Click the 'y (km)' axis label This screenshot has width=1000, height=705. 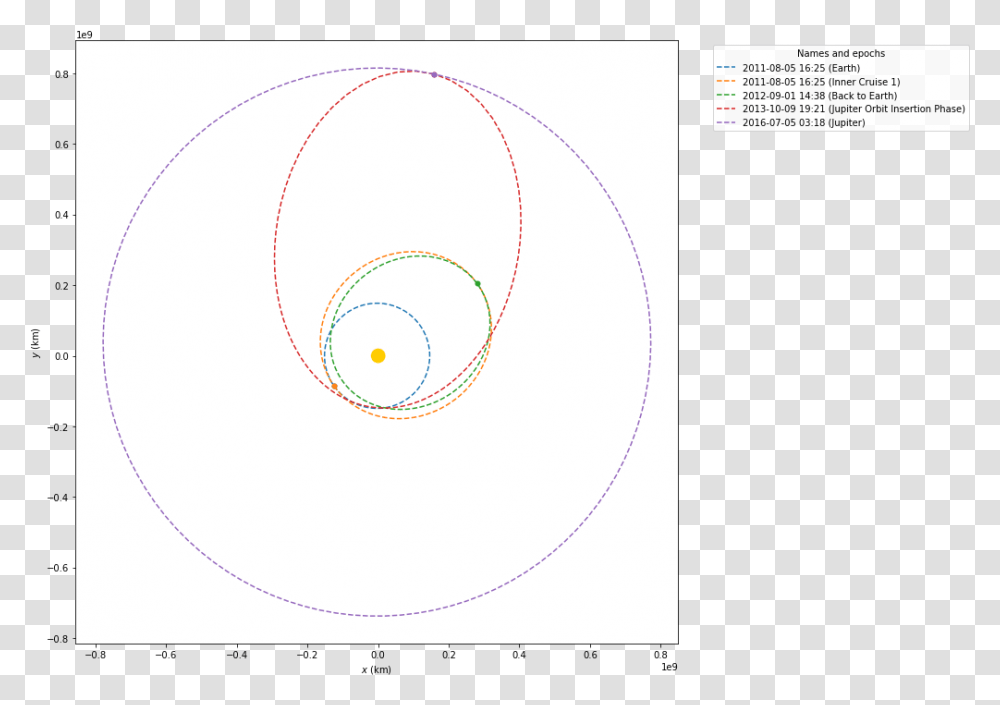(35, 343)
